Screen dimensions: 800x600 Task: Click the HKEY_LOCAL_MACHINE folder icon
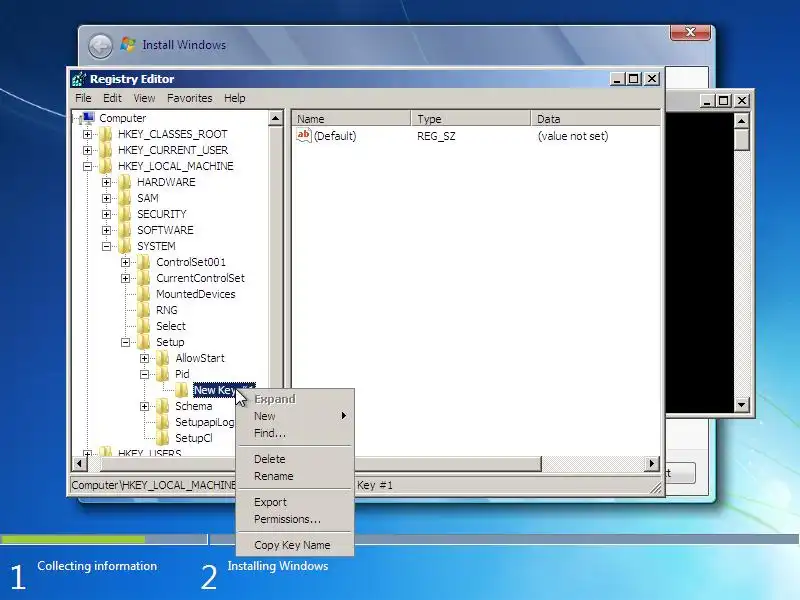(106, 166)
